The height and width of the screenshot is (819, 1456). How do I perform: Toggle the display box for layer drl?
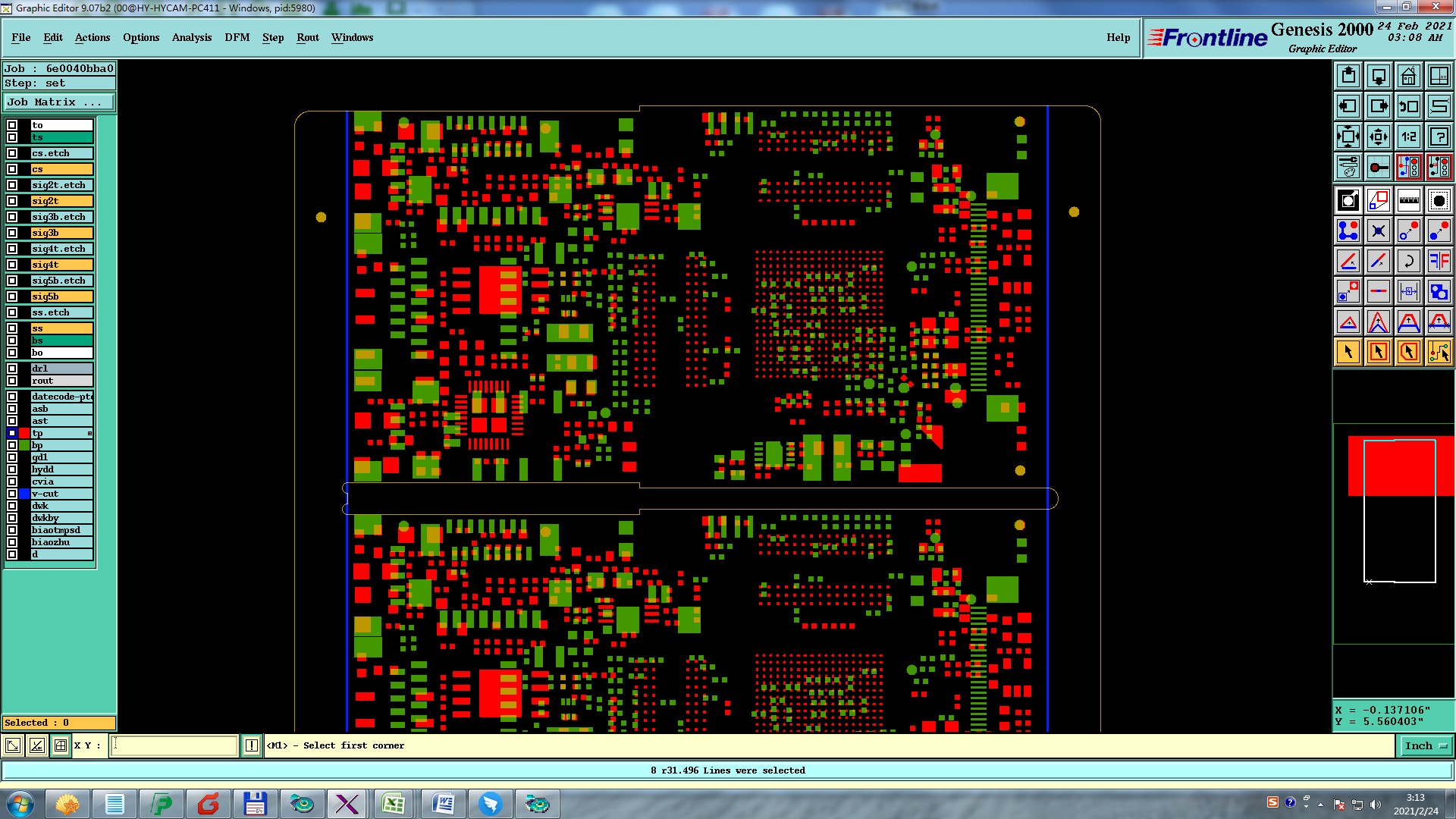[x=12, y=369]
